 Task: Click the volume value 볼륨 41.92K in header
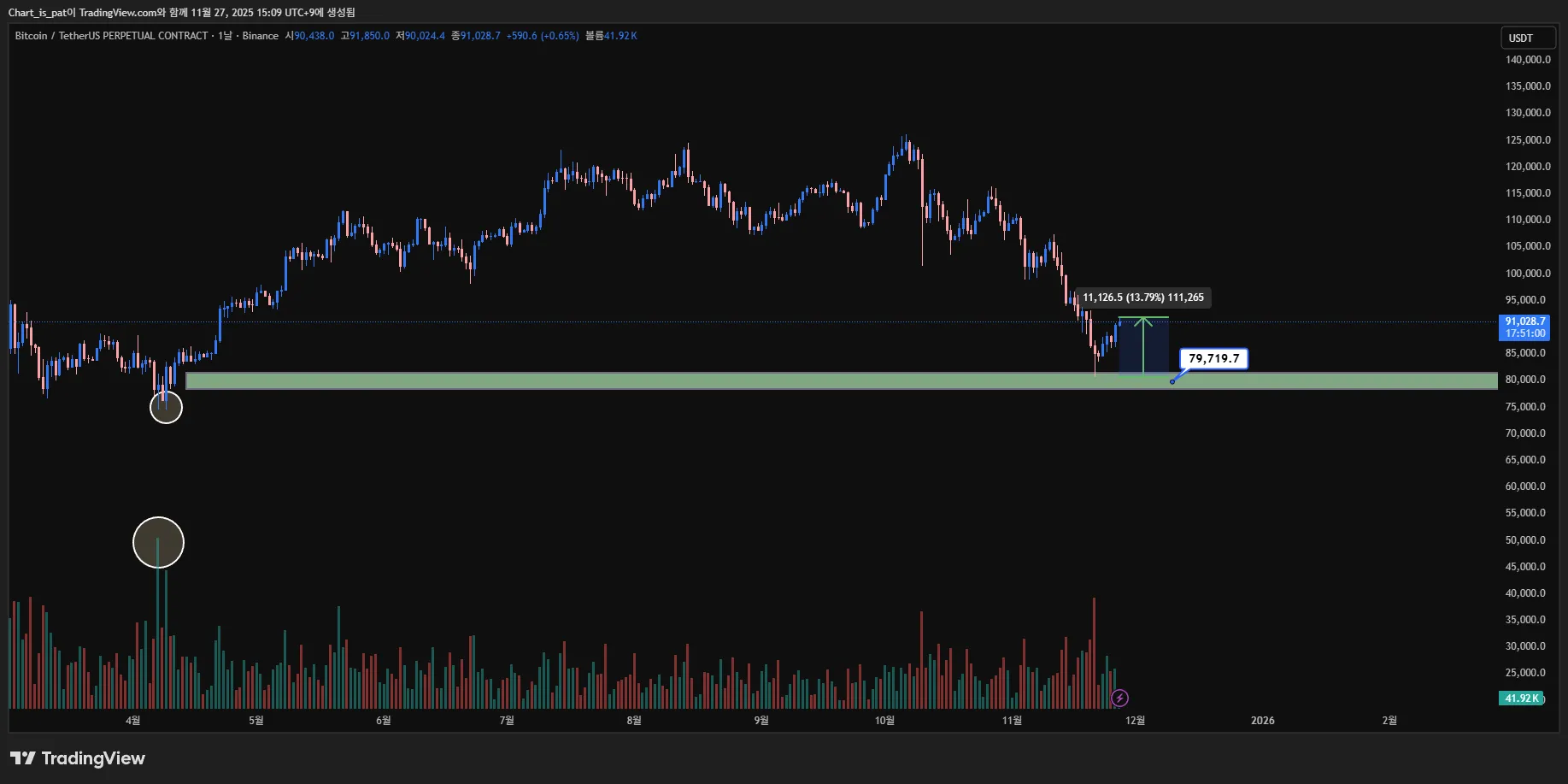point(611,36)
